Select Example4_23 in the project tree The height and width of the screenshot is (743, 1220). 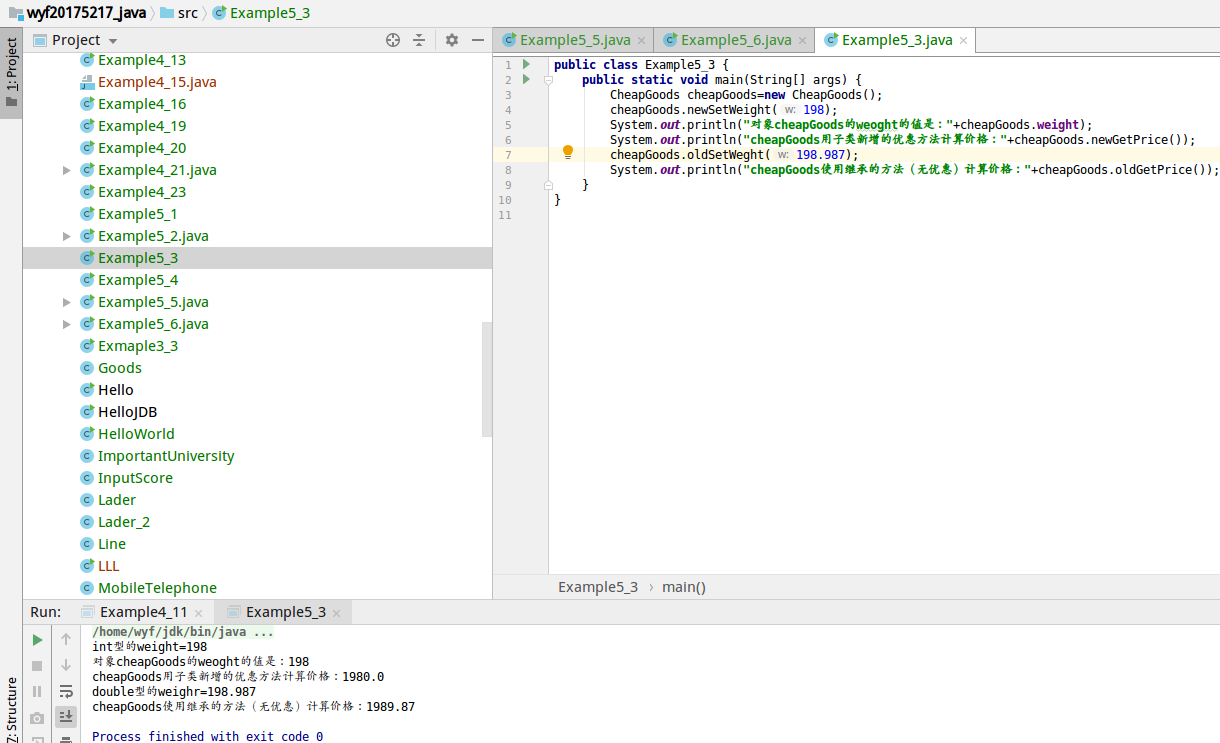coord(142,192)
